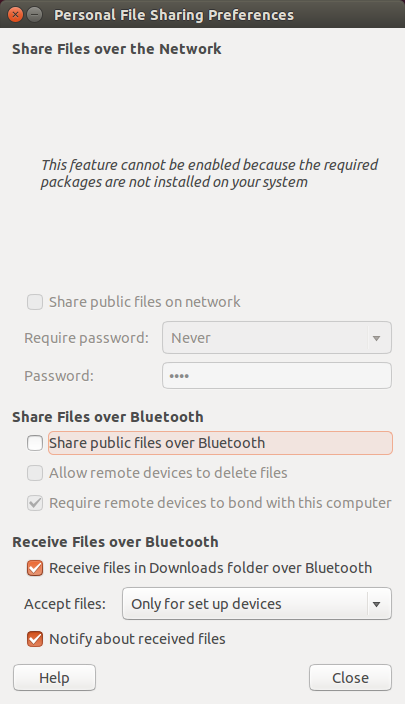Image resolution: width=405 pixels, height=704 pixels.
Task: Tick the Share public files over Bluetooth checkbox
Action: [35, 443]
